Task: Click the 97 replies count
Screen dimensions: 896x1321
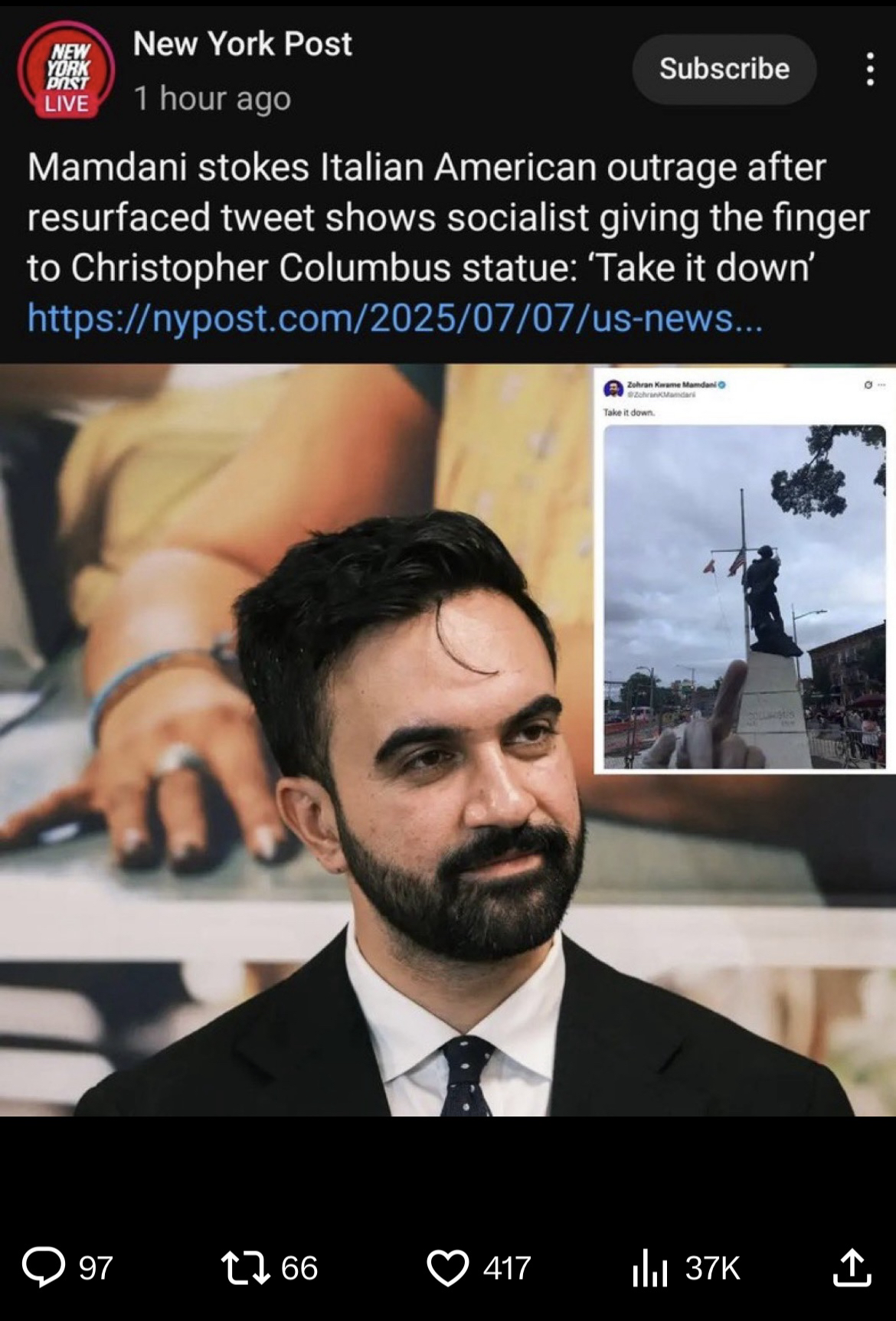Action: 96,1267
